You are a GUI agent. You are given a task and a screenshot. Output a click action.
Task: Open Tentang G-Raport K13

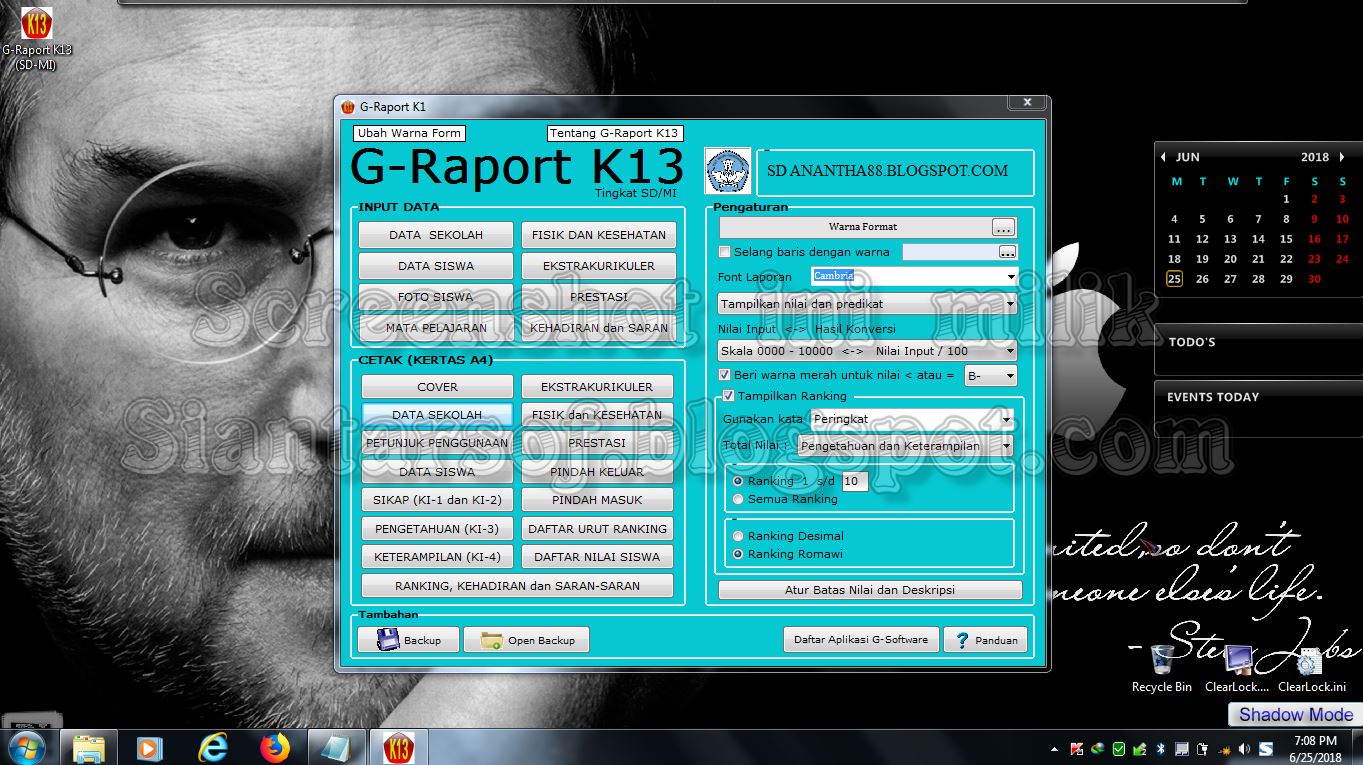click(614, 133)
